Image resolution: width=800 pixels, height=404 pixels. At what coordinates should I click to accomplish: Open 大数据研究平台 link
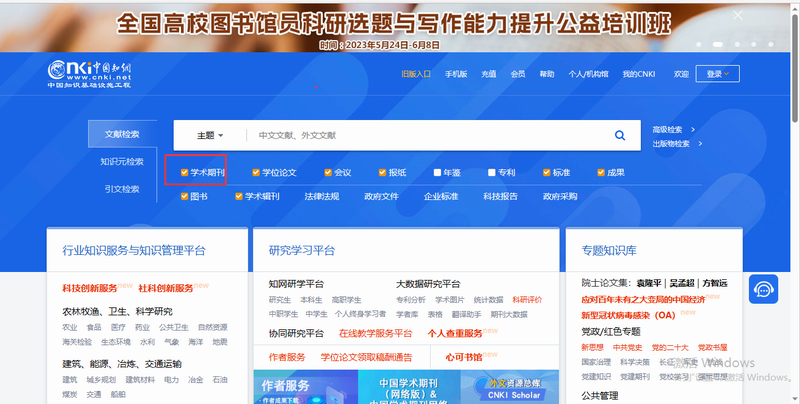point(428,284)
